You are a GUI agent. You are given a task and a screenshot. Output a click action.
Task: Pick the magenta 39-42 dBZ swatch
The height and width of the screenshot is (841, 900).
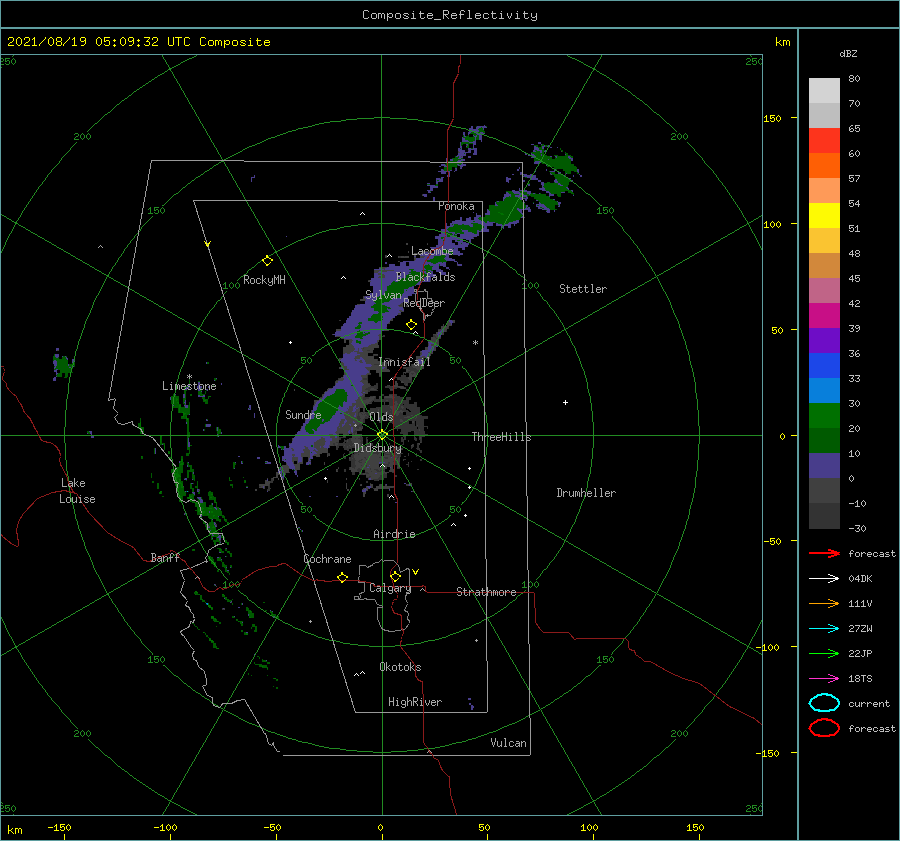point(824,316)
